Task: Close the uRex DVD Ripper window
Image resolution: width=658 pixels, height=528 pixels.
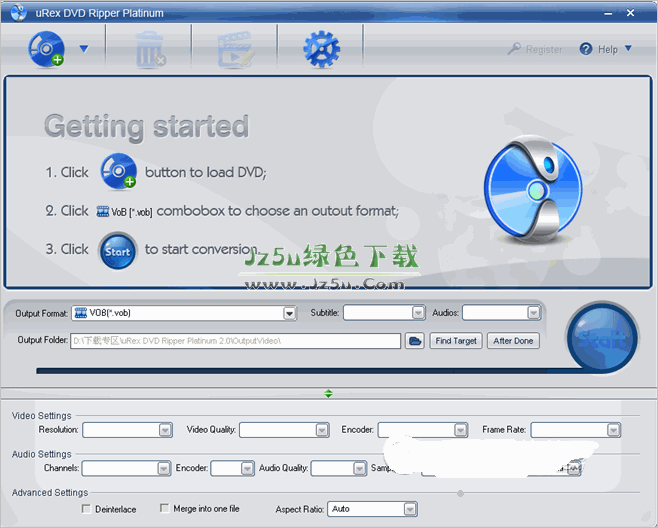Action: click(630, 13)
